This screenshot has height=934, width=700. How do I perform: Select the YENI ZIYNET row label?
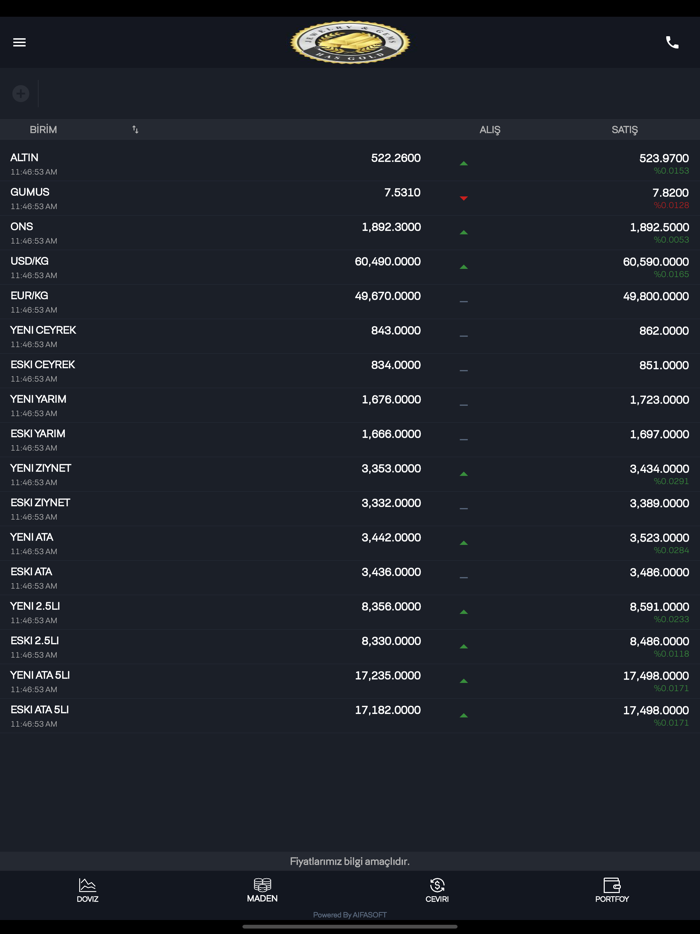tap(41, 469)
